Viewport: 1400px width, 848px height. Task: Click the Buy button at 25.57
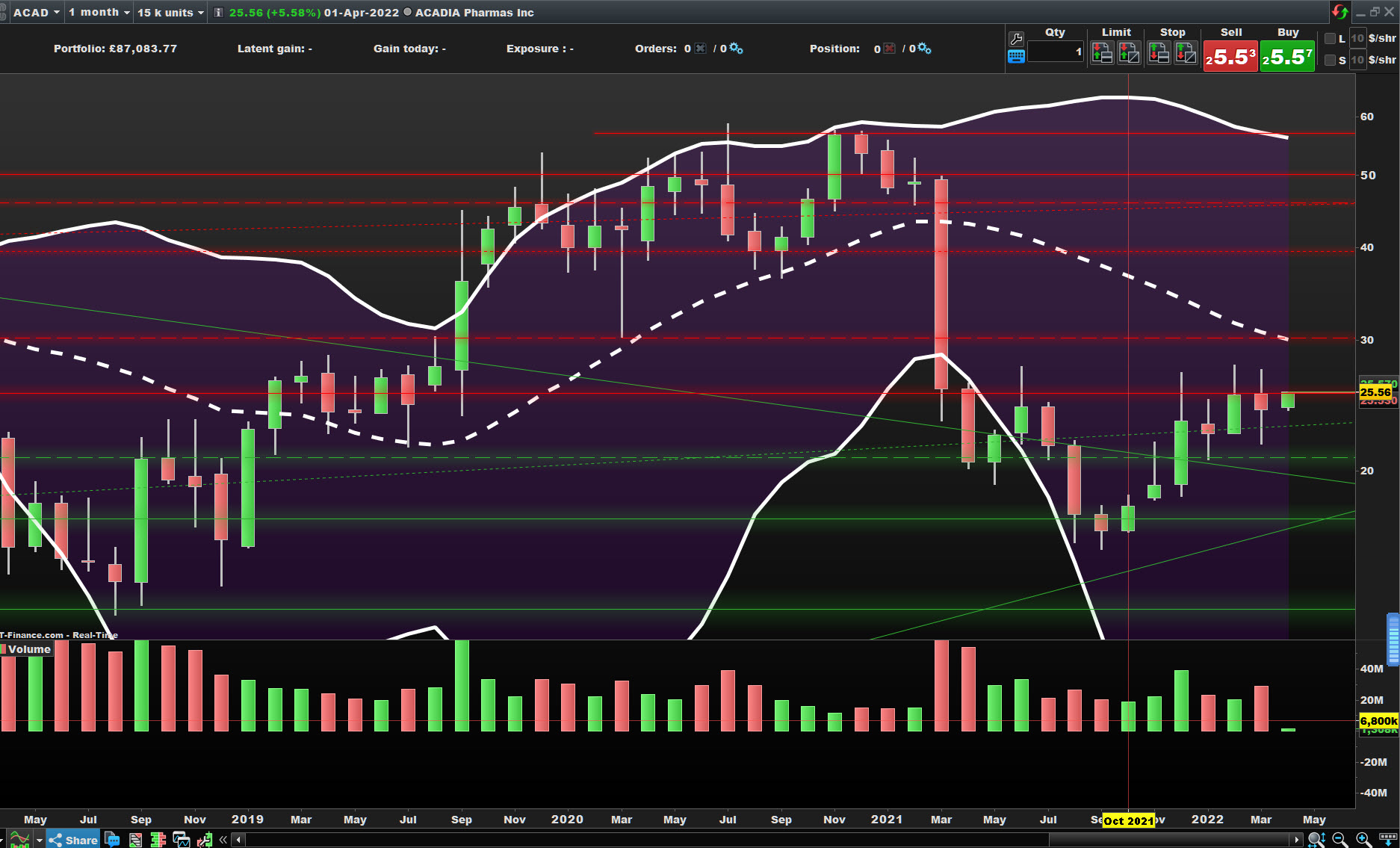1287,57
